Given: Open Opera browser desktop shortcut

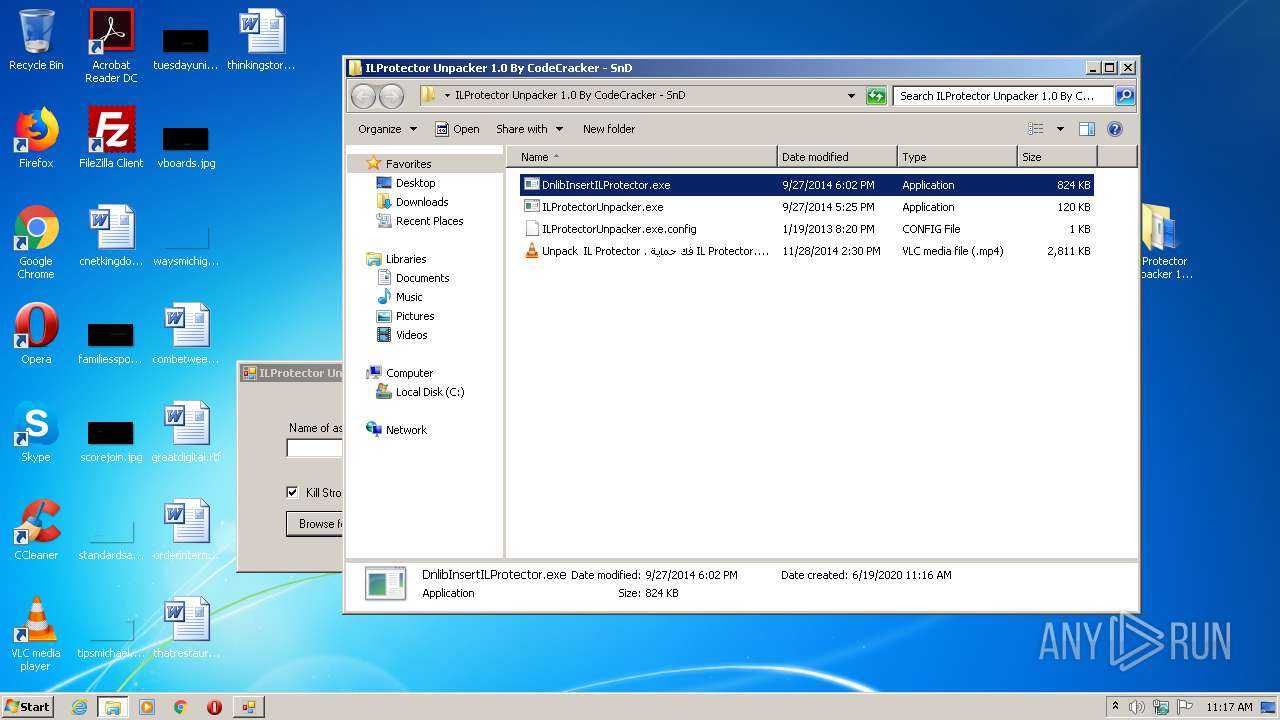Looking at the screenshot, I should point(36,334).
